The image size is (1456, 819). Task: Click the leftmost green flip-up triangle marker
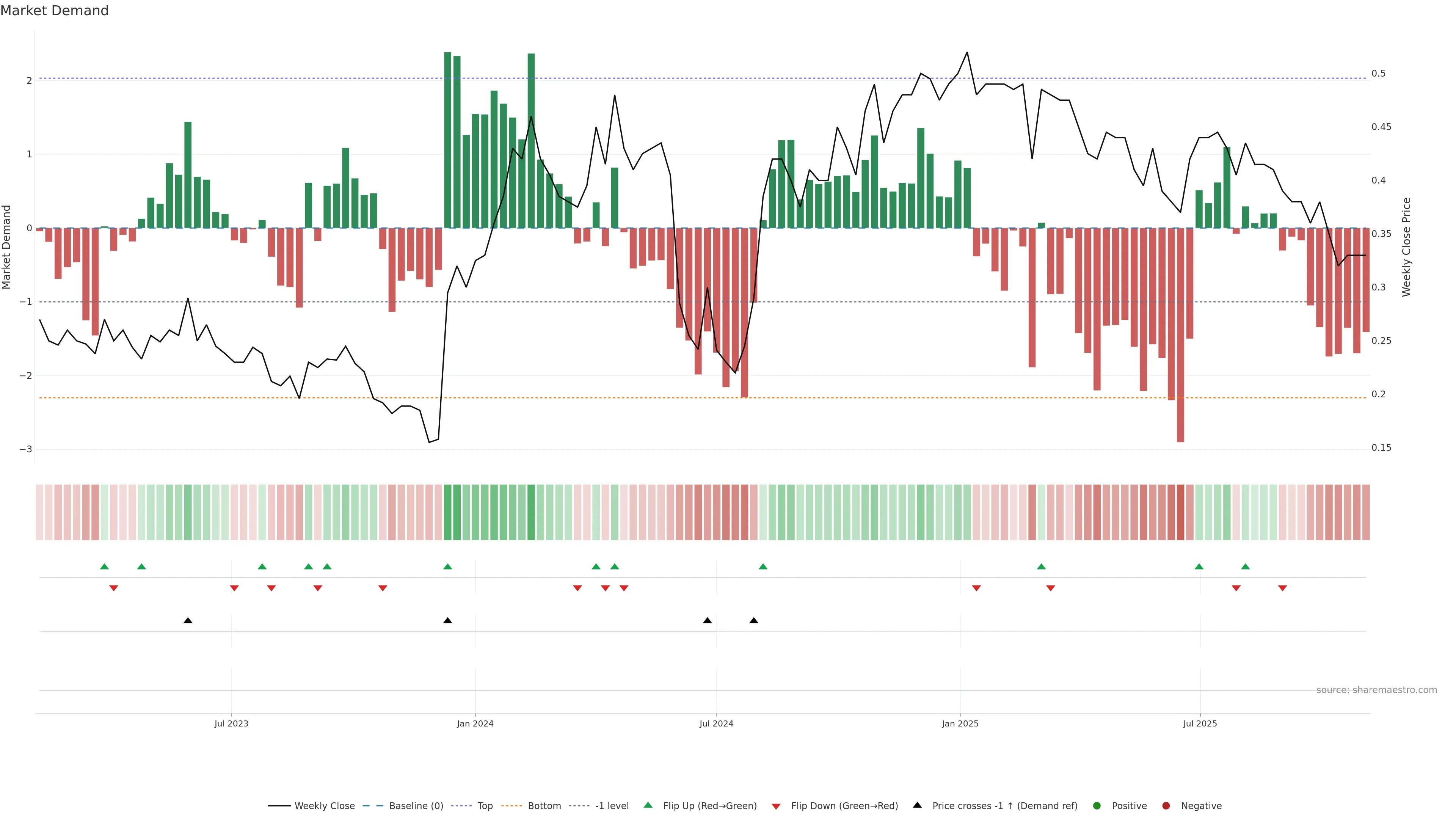104,566
